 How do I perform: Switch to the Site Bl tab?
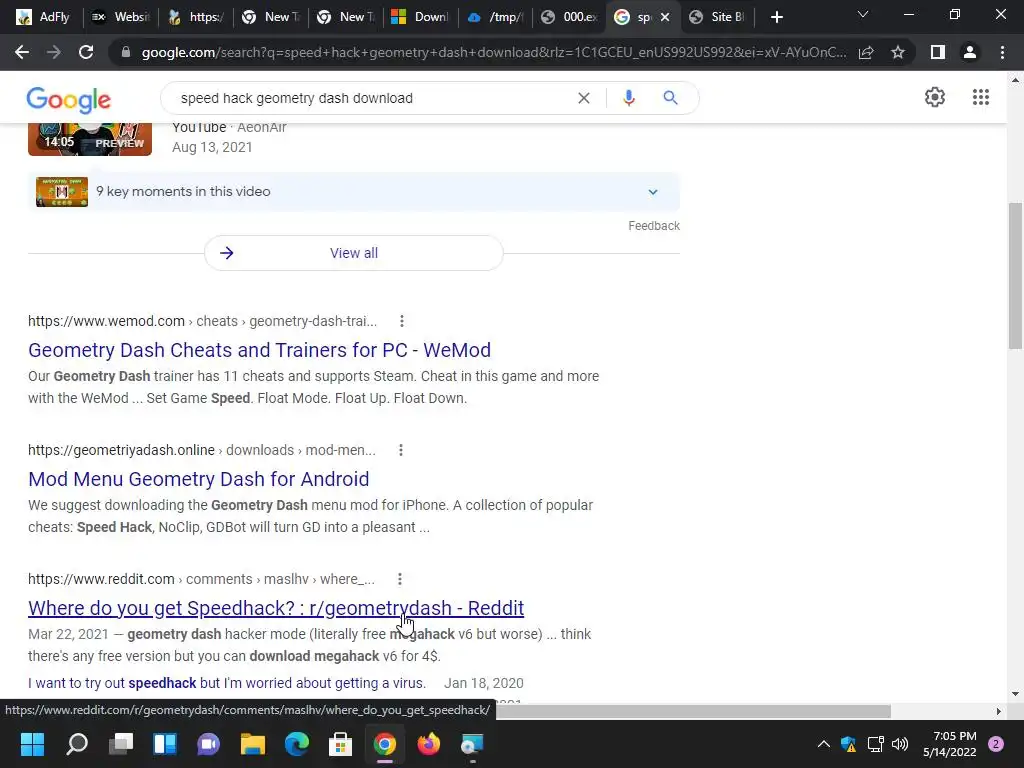pos(718,17)
